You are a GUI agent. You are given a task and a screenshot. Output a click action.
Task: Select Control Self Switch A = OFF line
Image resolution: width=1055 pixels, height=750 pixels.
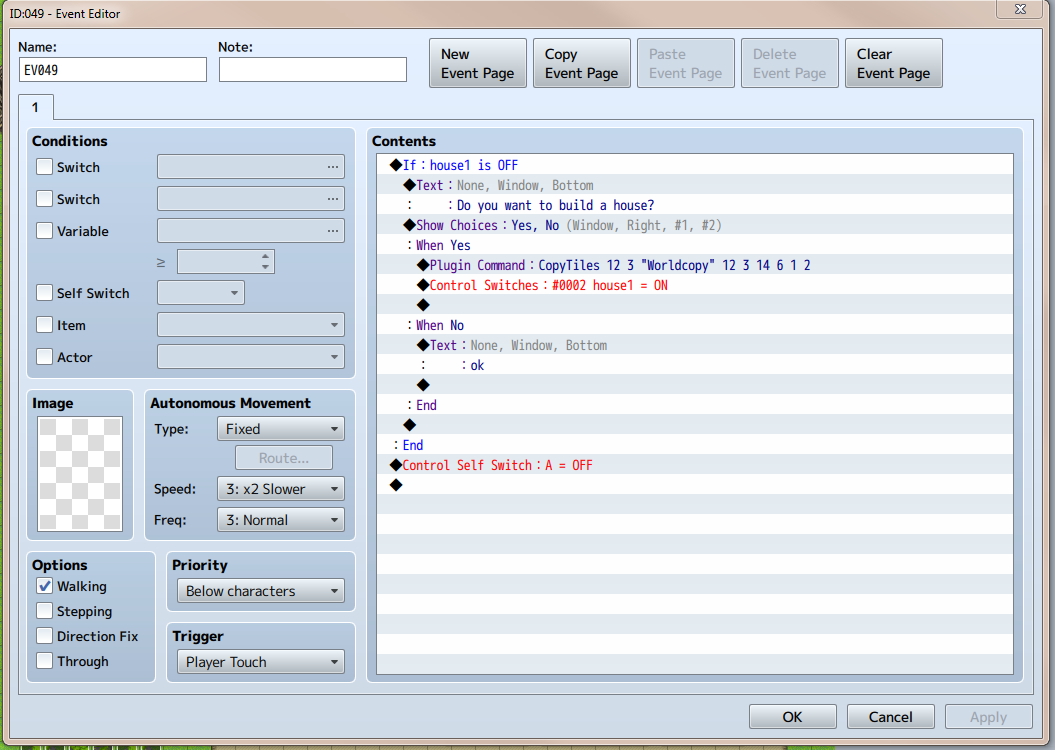(694, 465)
